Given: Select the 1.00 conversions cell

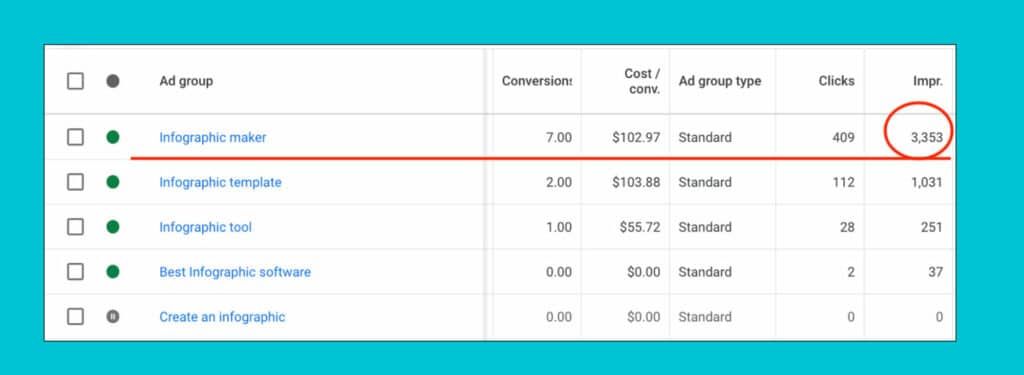Looking at the screenshot, I should coord(558,227).
